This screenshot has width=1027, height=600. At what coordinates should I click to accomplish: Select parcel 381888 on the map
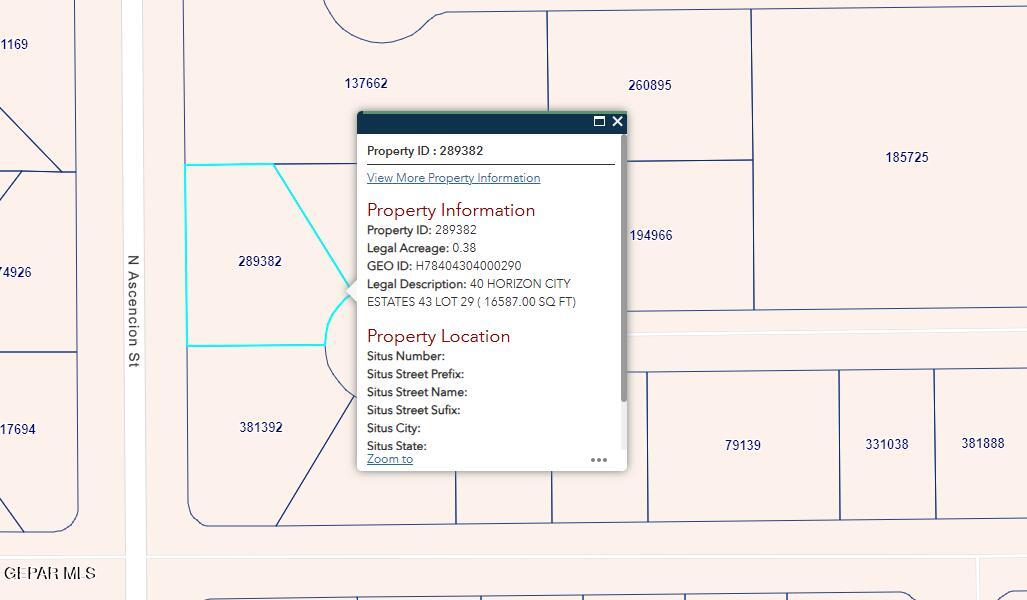982,443
